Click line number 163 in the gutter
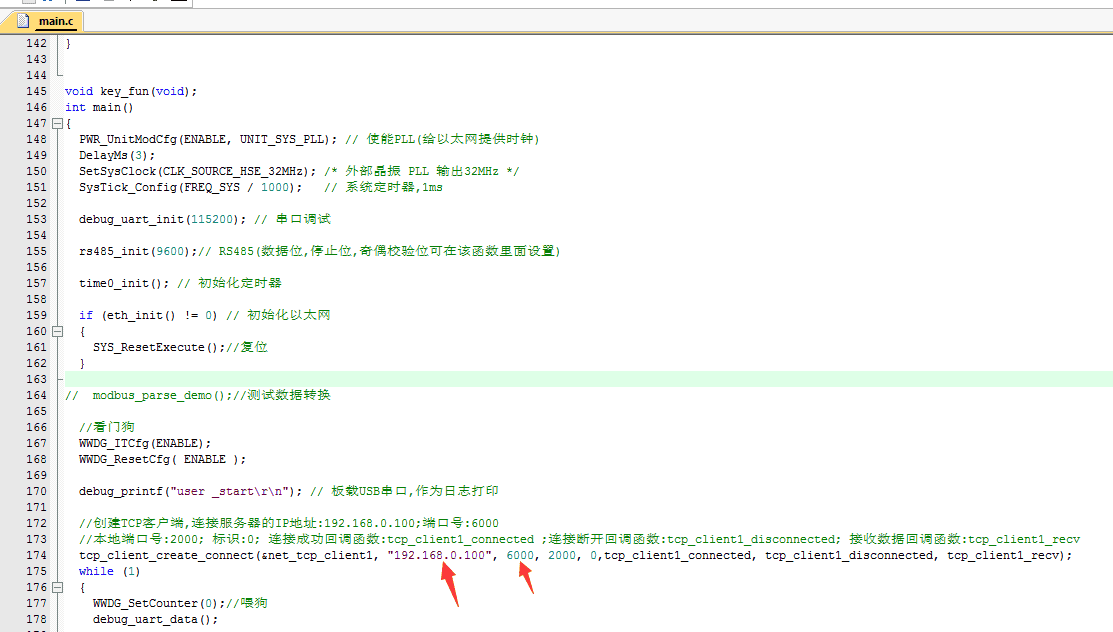The height and width of the screenshot is (632, 1113). pyautogui.click(x=36, y=379)
